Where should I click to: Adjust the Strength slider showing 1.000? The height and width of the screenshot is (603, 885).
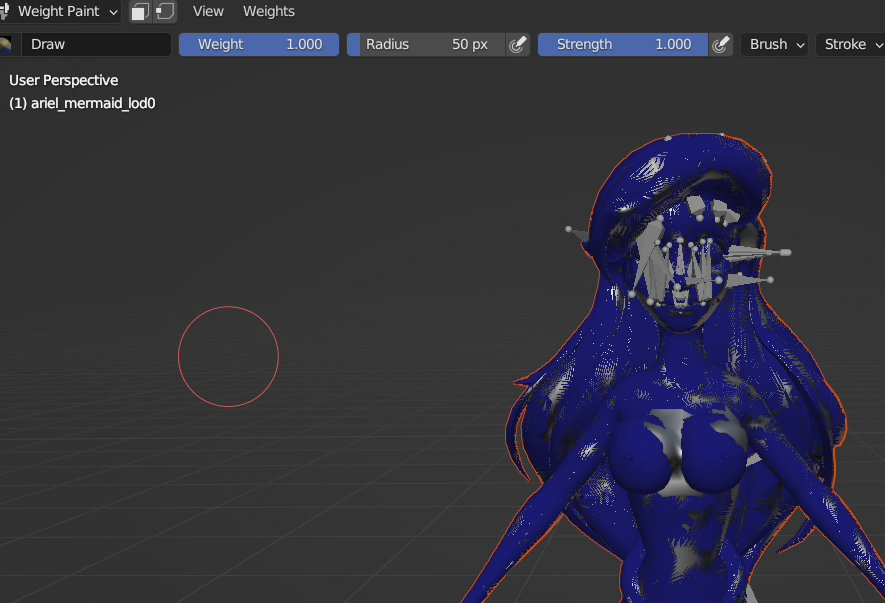(x=623, y=45)
